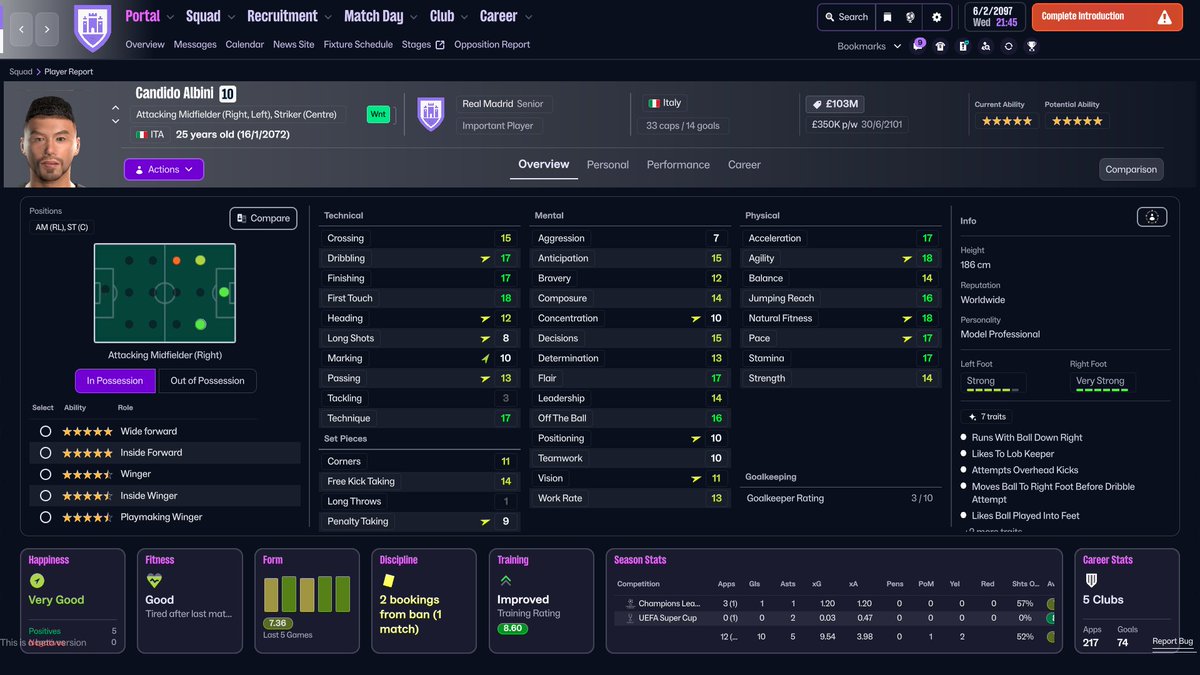Screen dimensions: 1200x675
Task: Open the Bookmarks dropdown
Action: click(869, 46)
